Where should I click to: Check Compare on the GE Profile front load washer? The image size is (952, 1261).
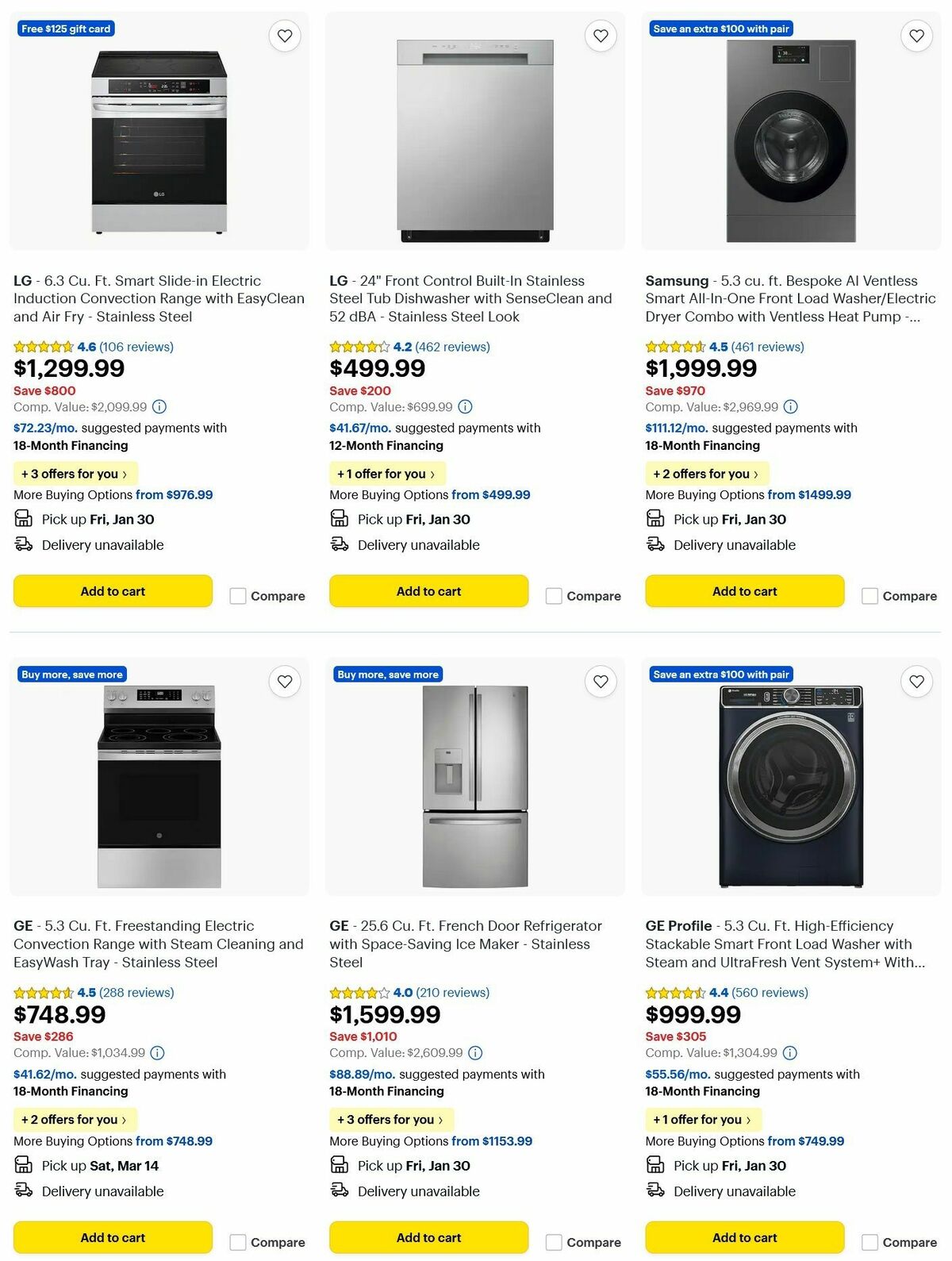[x=869, y=1241]
